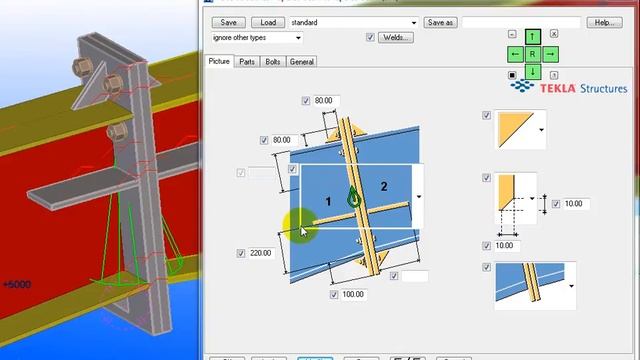Click the Load button
The width and height of the screenshot is (640, 360).
click(x=268, y=23)
